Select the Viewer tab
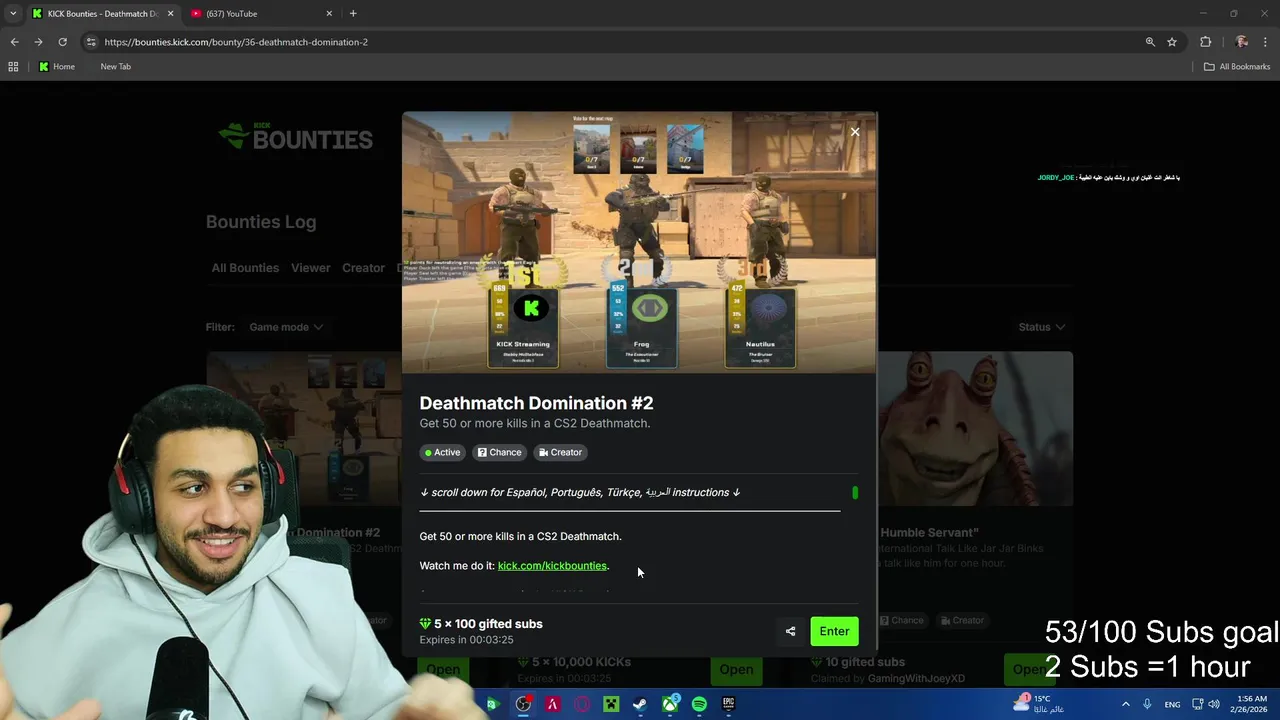 [310, 268]
